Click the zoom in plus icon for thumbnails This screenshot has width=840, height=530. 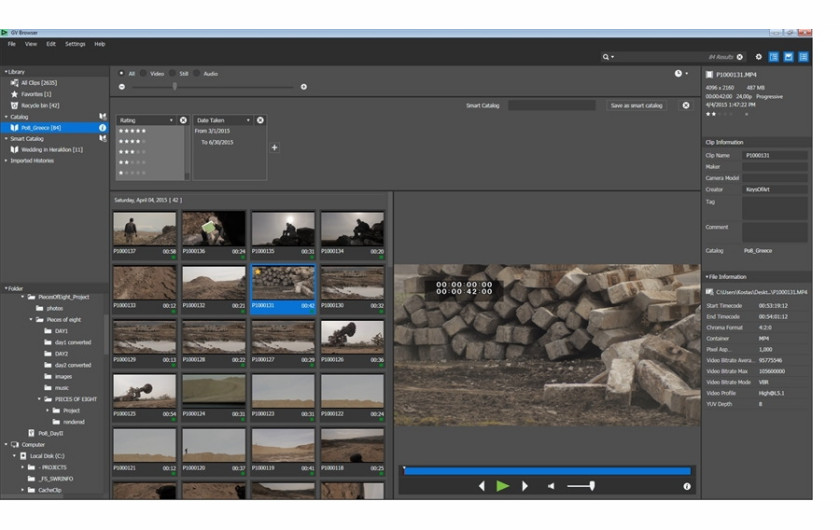click(x=304, y=87)
